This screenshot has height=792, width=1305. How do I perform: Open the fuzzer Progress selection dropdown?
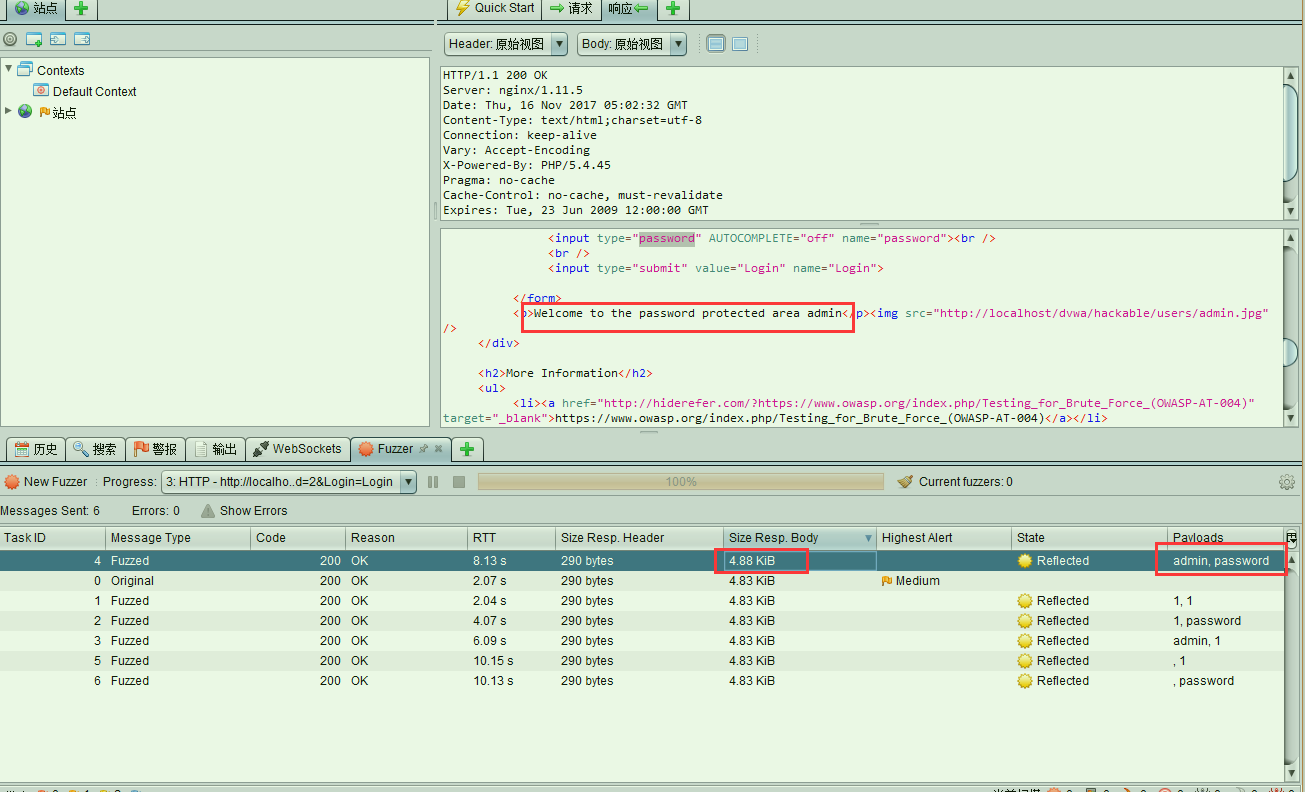pos(408,482)
